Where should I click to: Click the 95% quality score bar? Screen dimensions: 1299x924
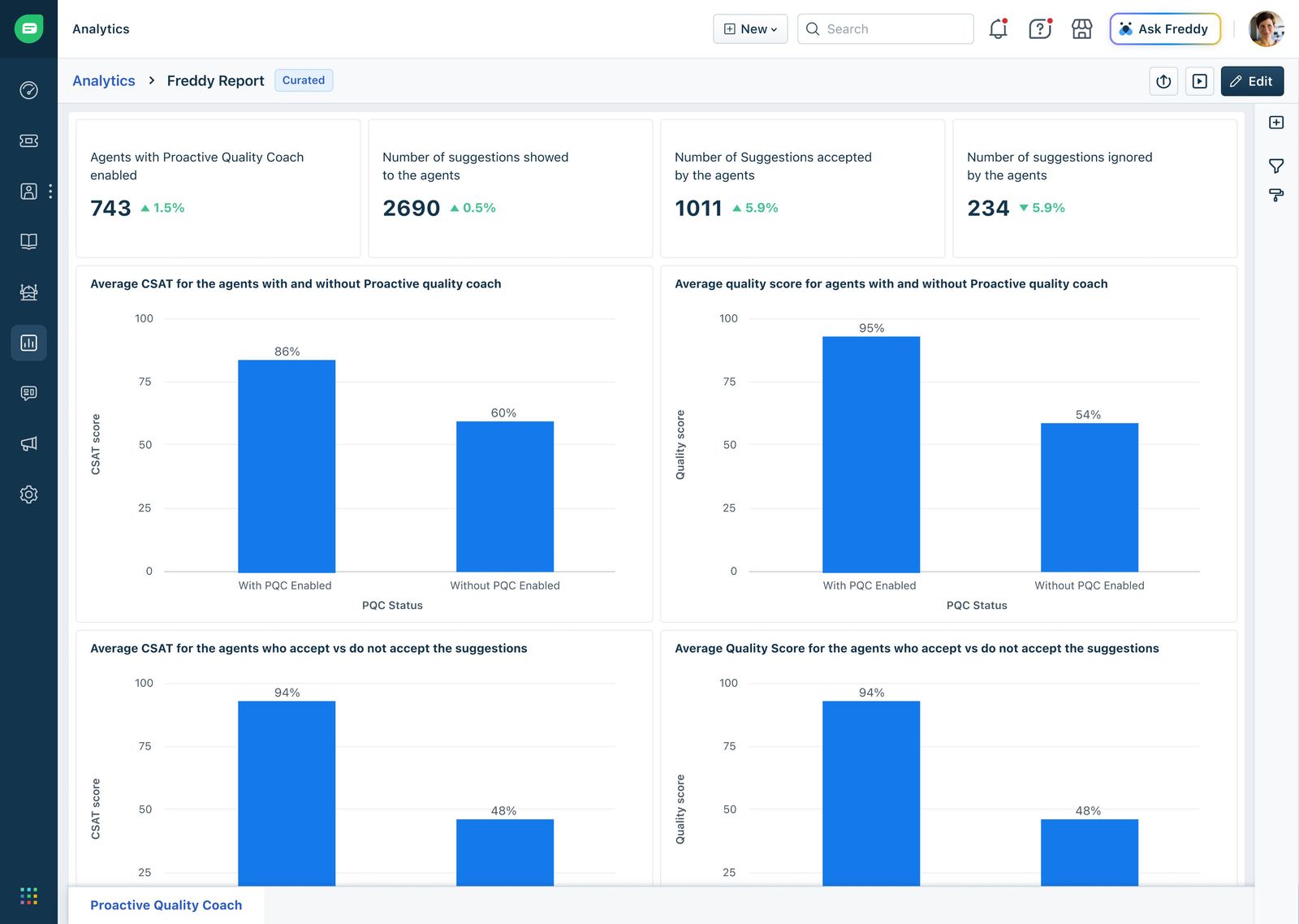tap(871, 454)
